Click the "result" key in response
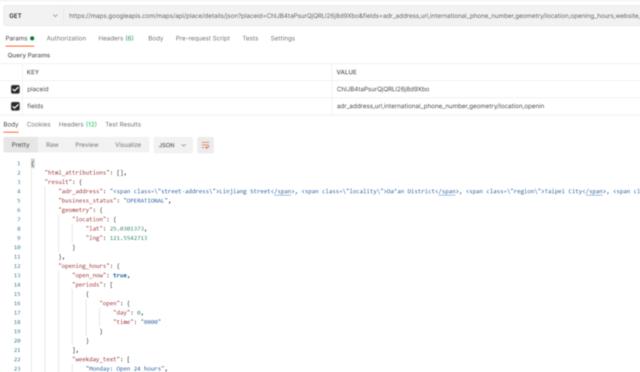This screenshot has height=372, width=640. pos(58,182)
